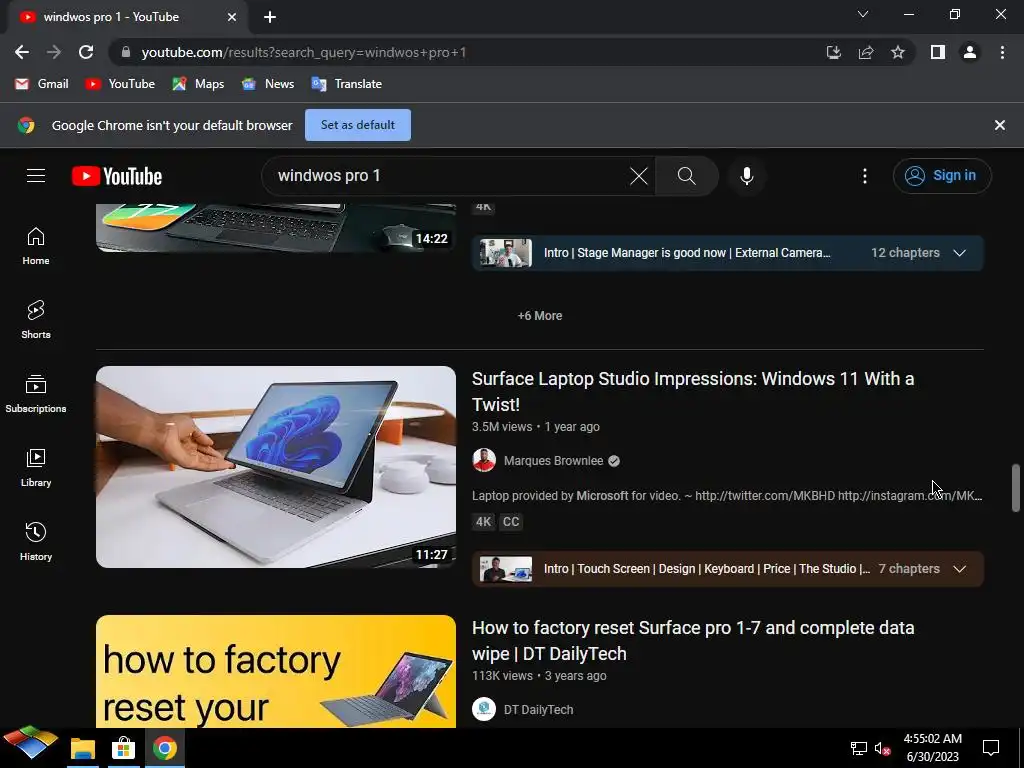
Task: Open the Windows Start button
Action: 30,743
